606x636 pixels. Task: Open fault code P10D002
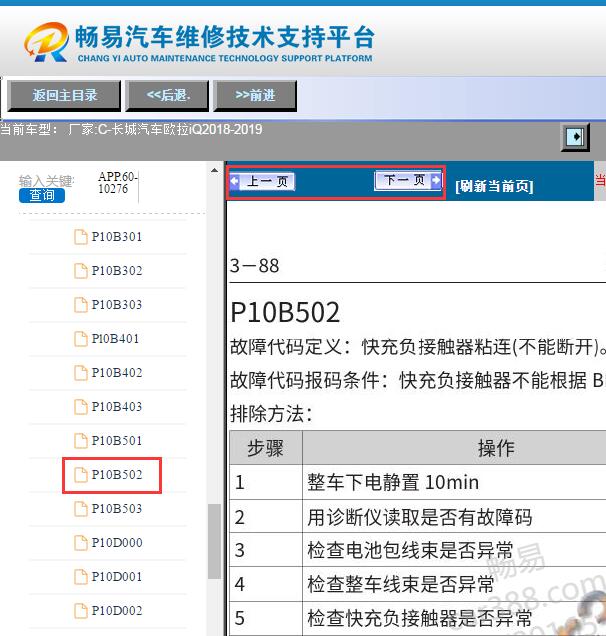click(117, 611)
